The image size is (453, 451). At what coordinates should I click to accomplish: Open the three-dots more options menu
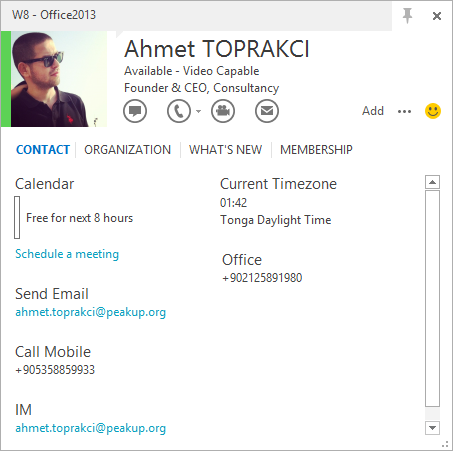pyautogui.click(x=404, y=111)
